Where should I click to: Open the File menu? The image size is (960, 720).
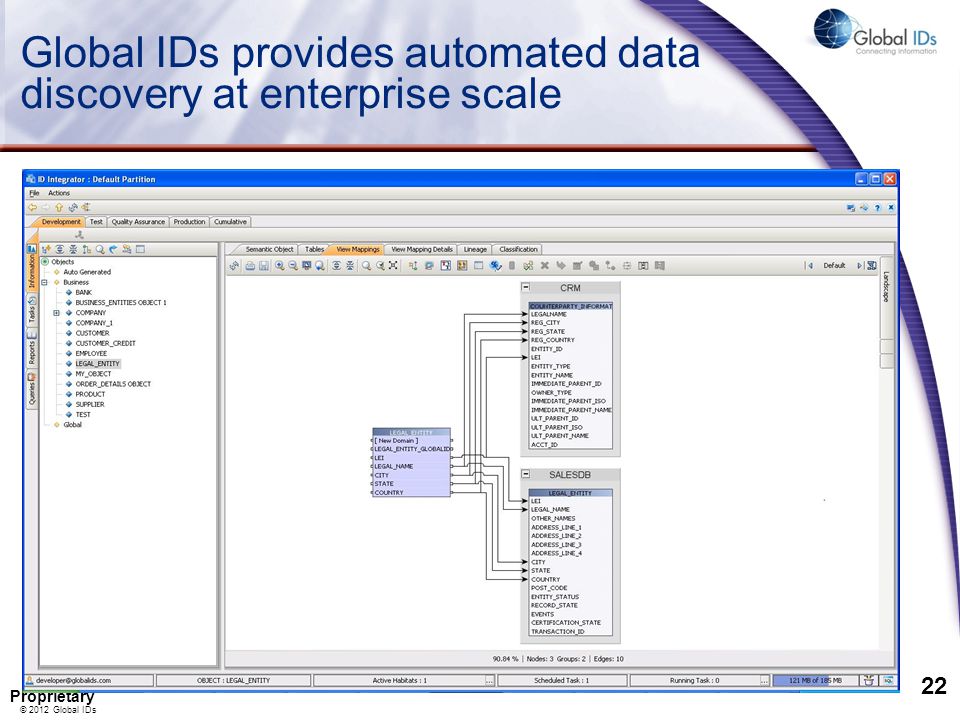point(34,193)
